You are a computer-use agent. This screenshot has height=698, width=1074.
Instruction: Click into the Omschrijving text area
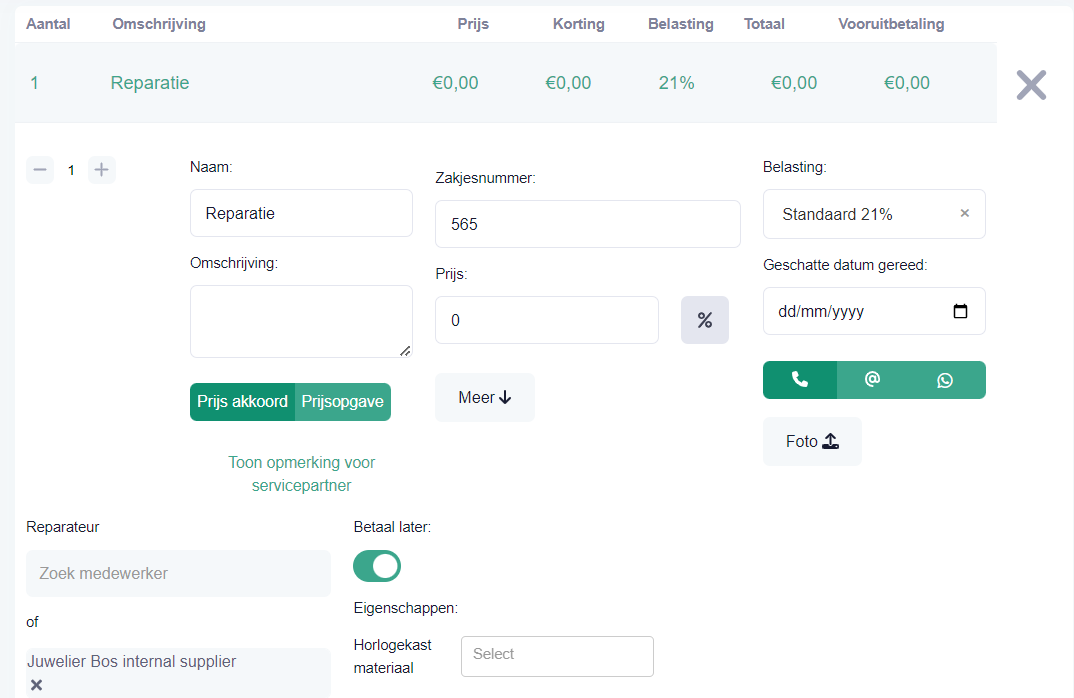point(301,321)
